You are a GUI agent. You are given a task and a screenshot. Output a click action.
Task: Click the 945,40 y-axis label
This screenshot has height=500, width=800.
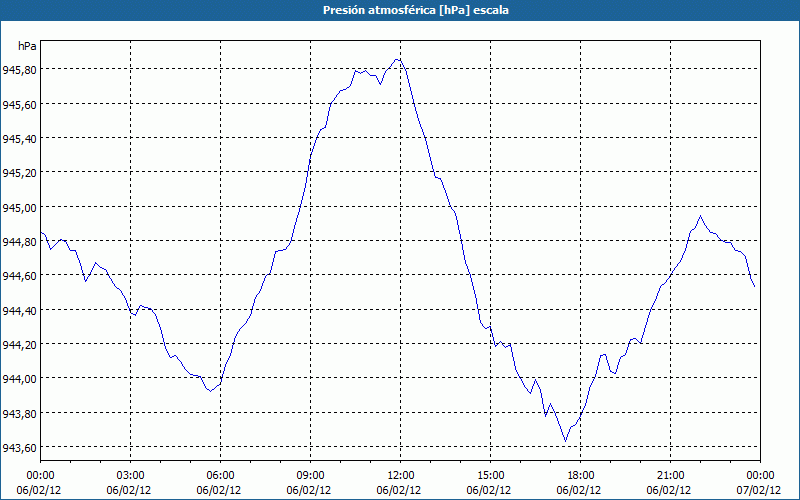(19, 138)
